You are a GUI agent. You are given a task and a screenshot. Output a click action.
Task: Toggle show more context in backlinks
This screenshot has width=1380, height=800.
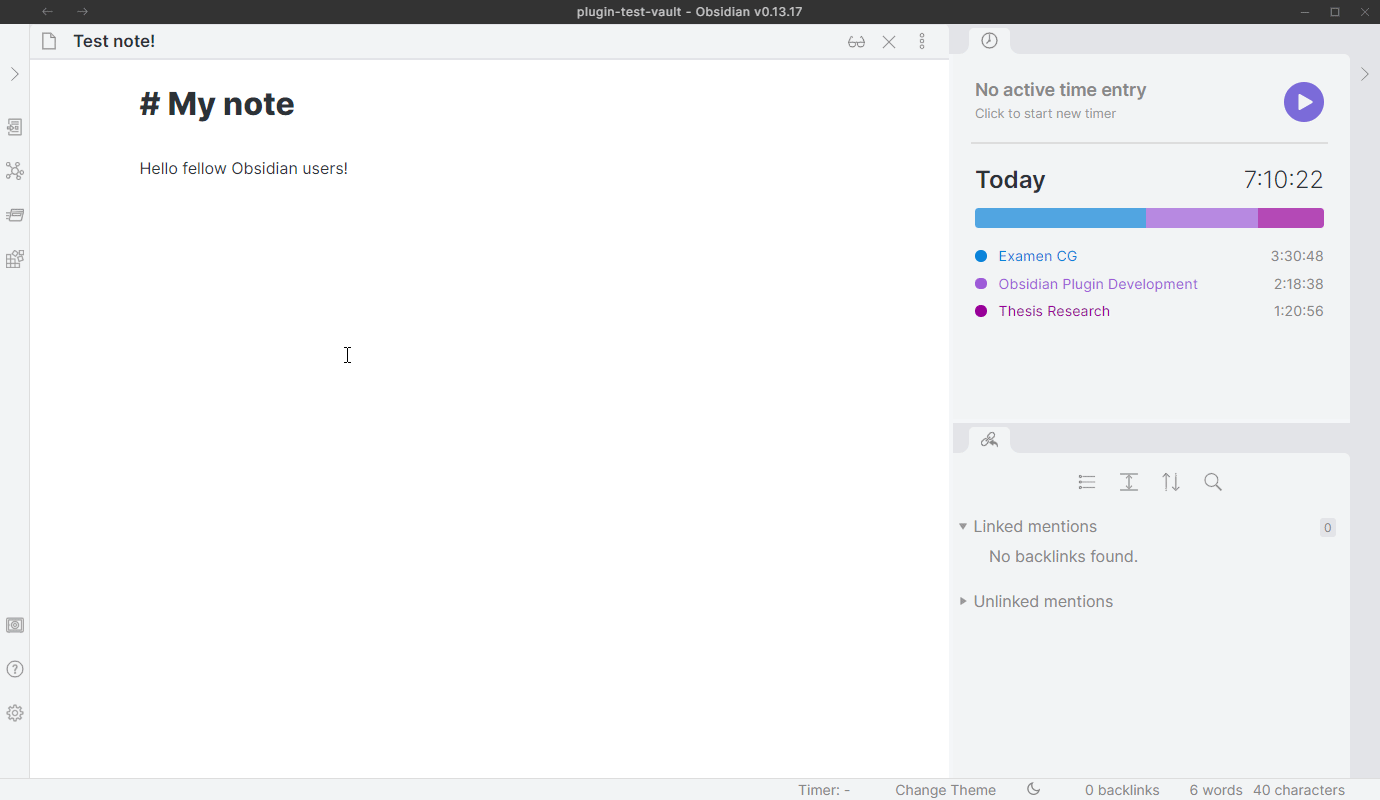coord(1129,482)
